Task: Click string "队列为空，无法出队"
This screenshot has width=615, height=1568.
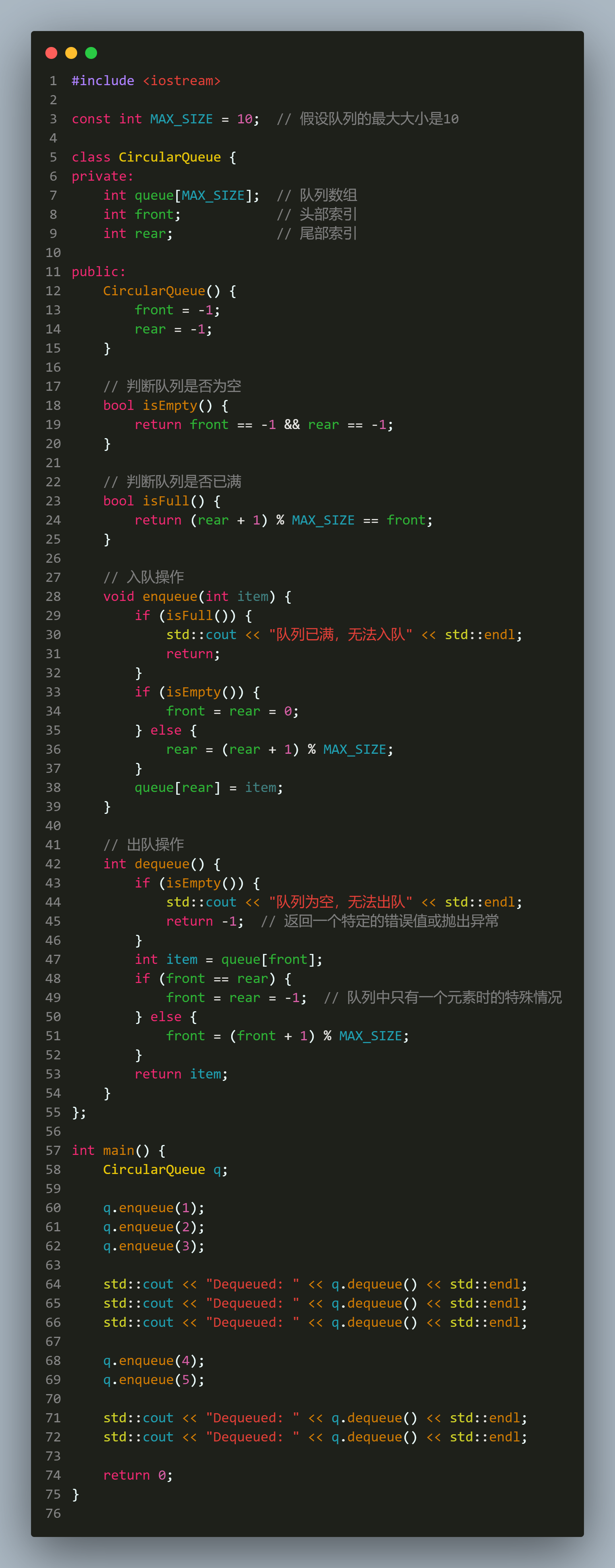Action: coord(341,903)
